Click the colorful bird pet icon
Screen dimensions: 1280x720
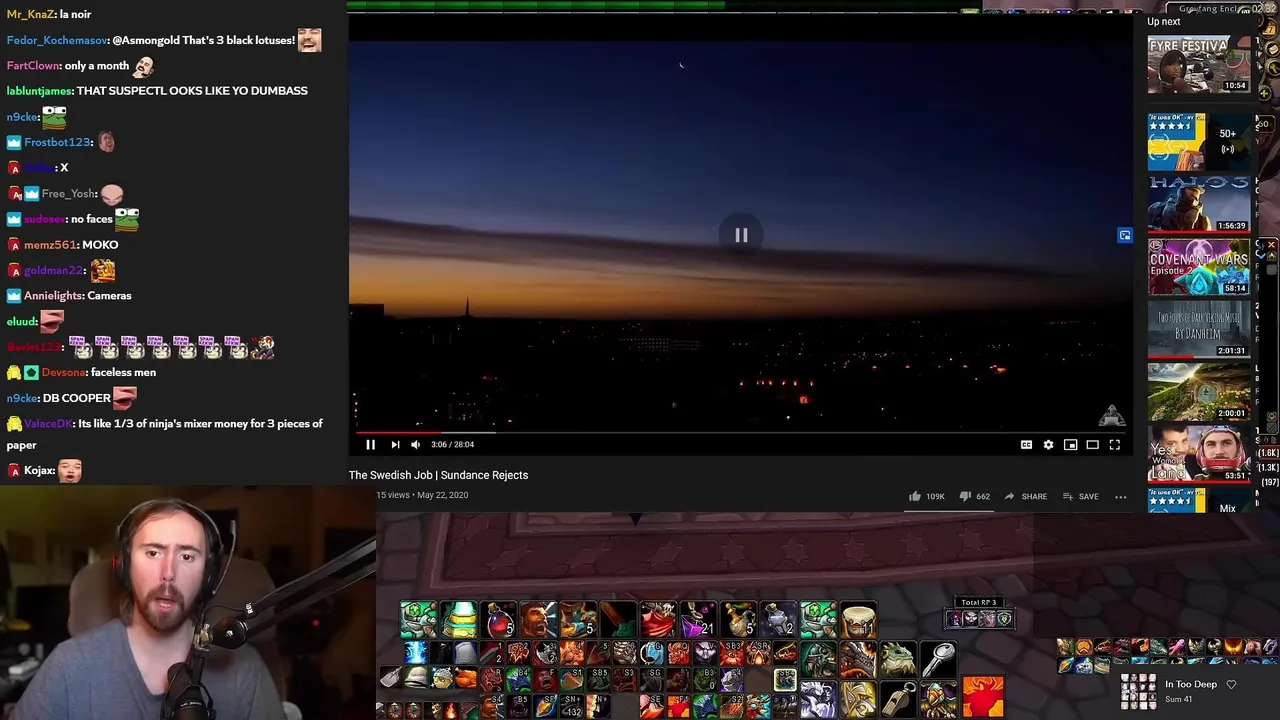tap(938, 699)
